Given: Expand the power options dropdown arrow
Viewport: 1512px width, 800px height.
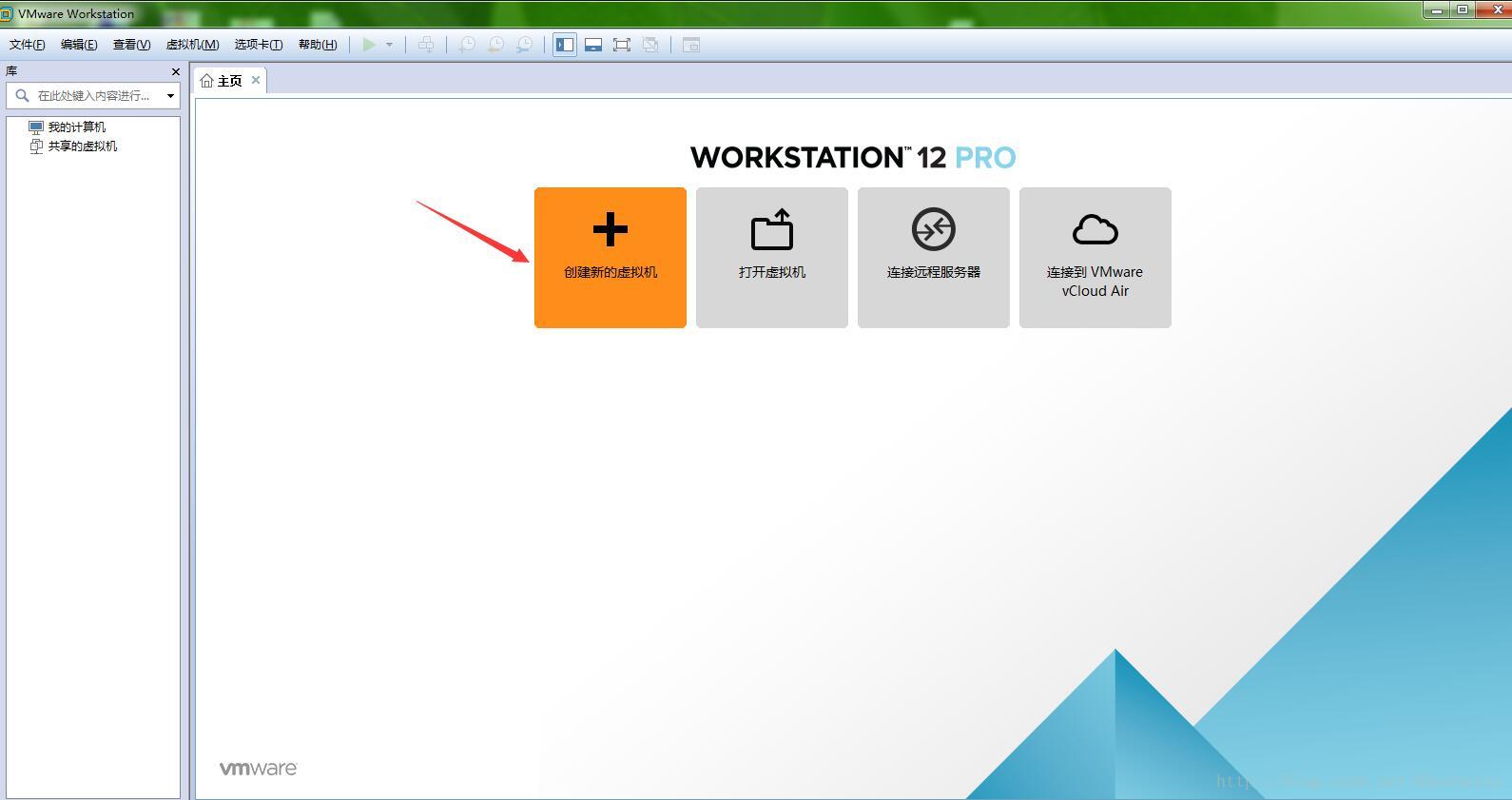Looking at the screenshot, I should (x=389, y=45).
